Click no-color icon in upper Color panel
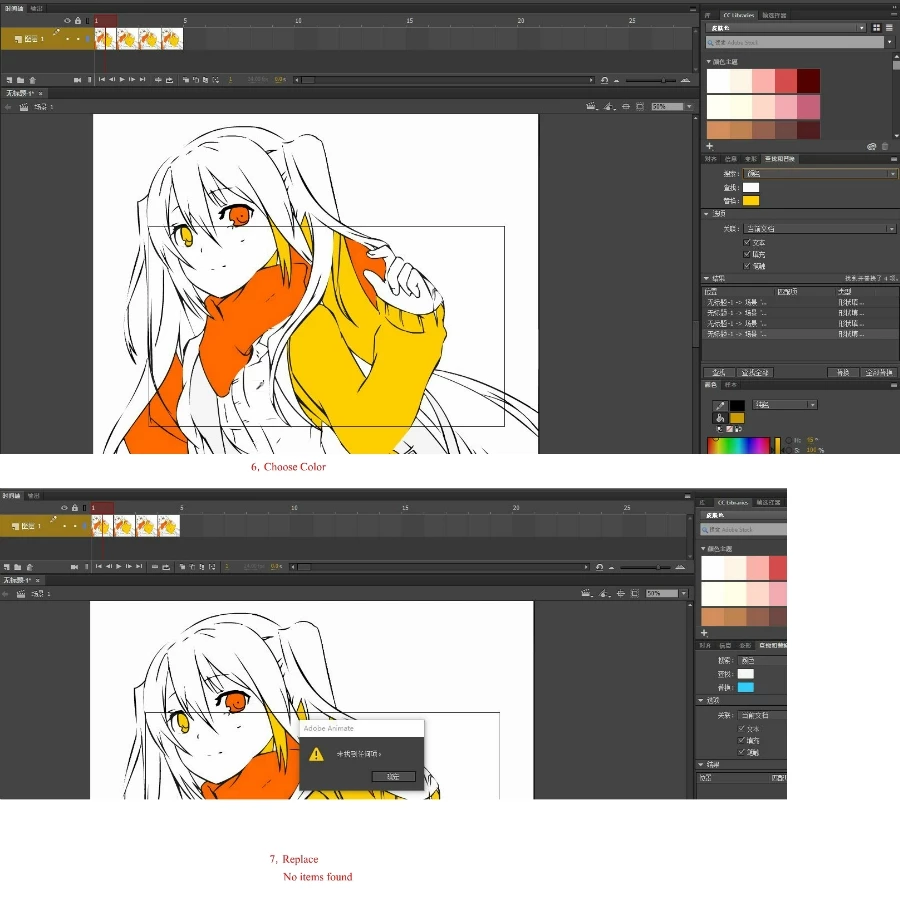This screenshot has height=900, width=900. point(730,429)
